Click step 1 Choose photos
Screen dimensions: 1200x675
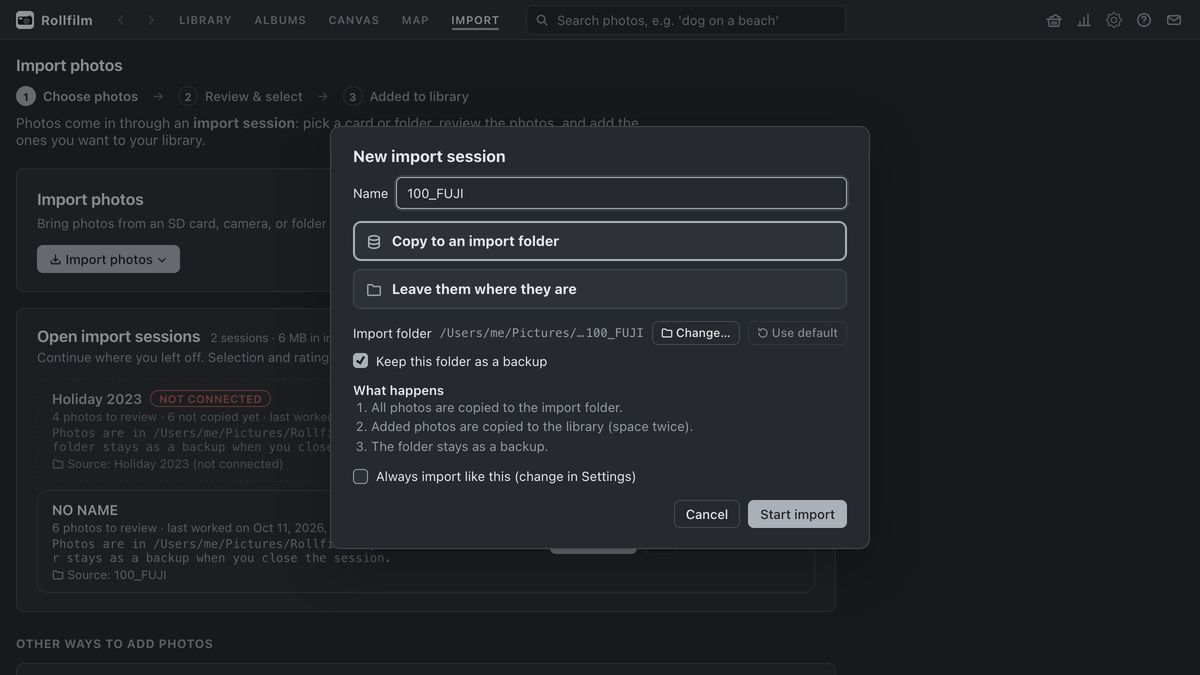point(77,97)
